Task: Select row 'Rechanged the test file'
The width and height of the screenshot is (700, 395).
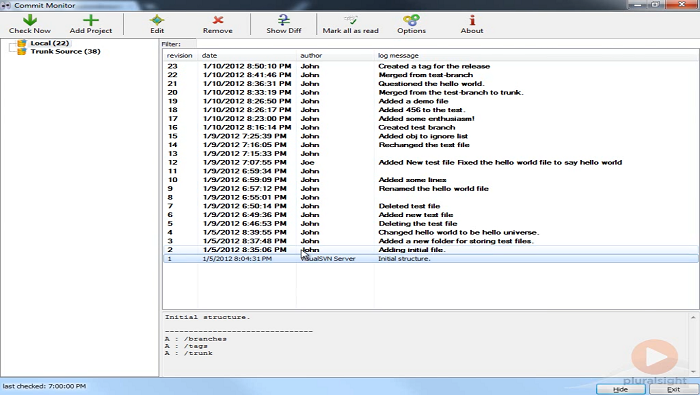Action: click(431, 145)
